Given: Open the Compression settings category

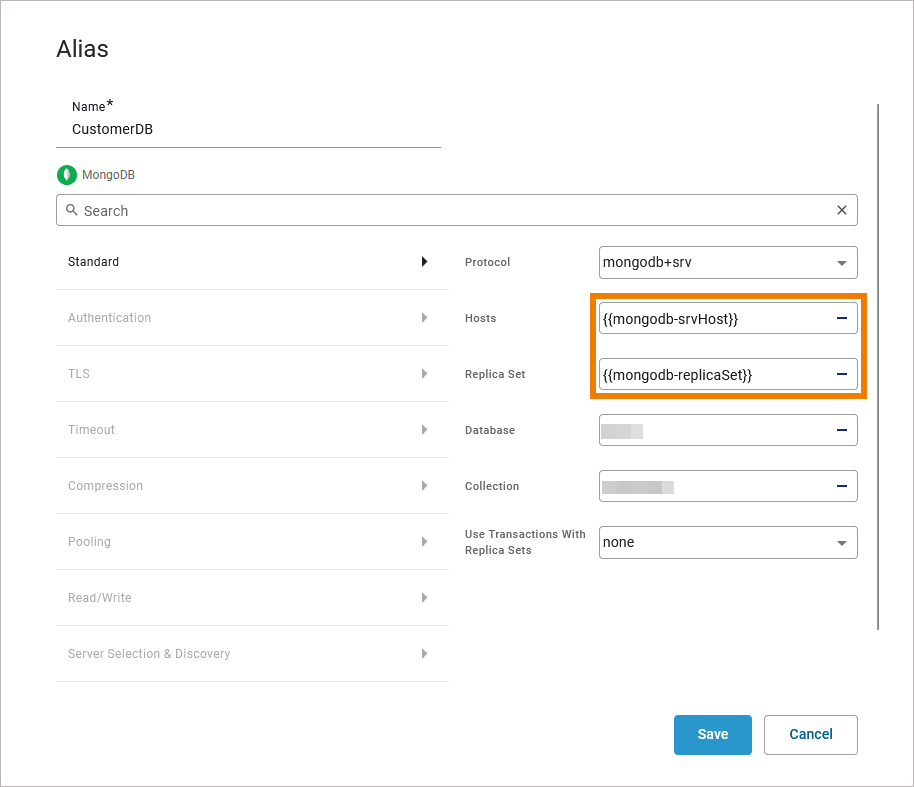Looking at the screenshot, I should (252, 486).
